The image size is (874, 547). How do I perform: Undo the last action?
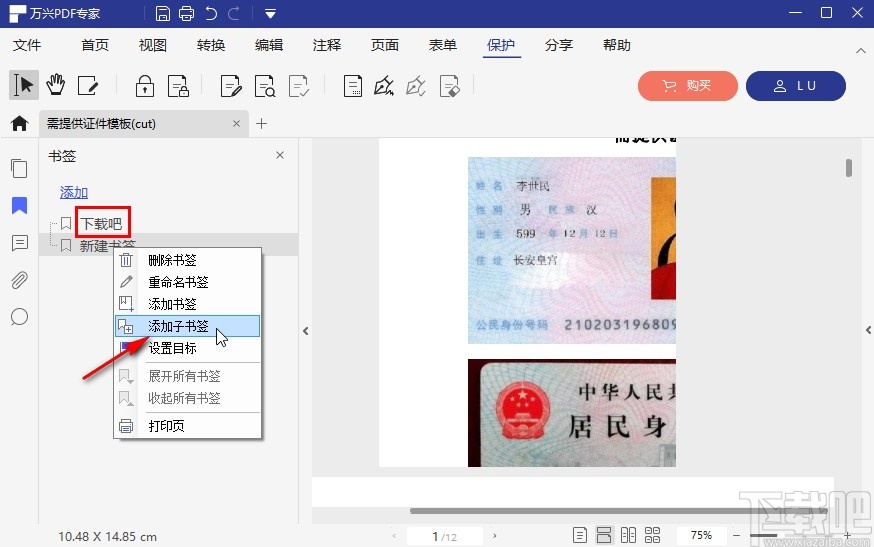click(x=211, y=13)
